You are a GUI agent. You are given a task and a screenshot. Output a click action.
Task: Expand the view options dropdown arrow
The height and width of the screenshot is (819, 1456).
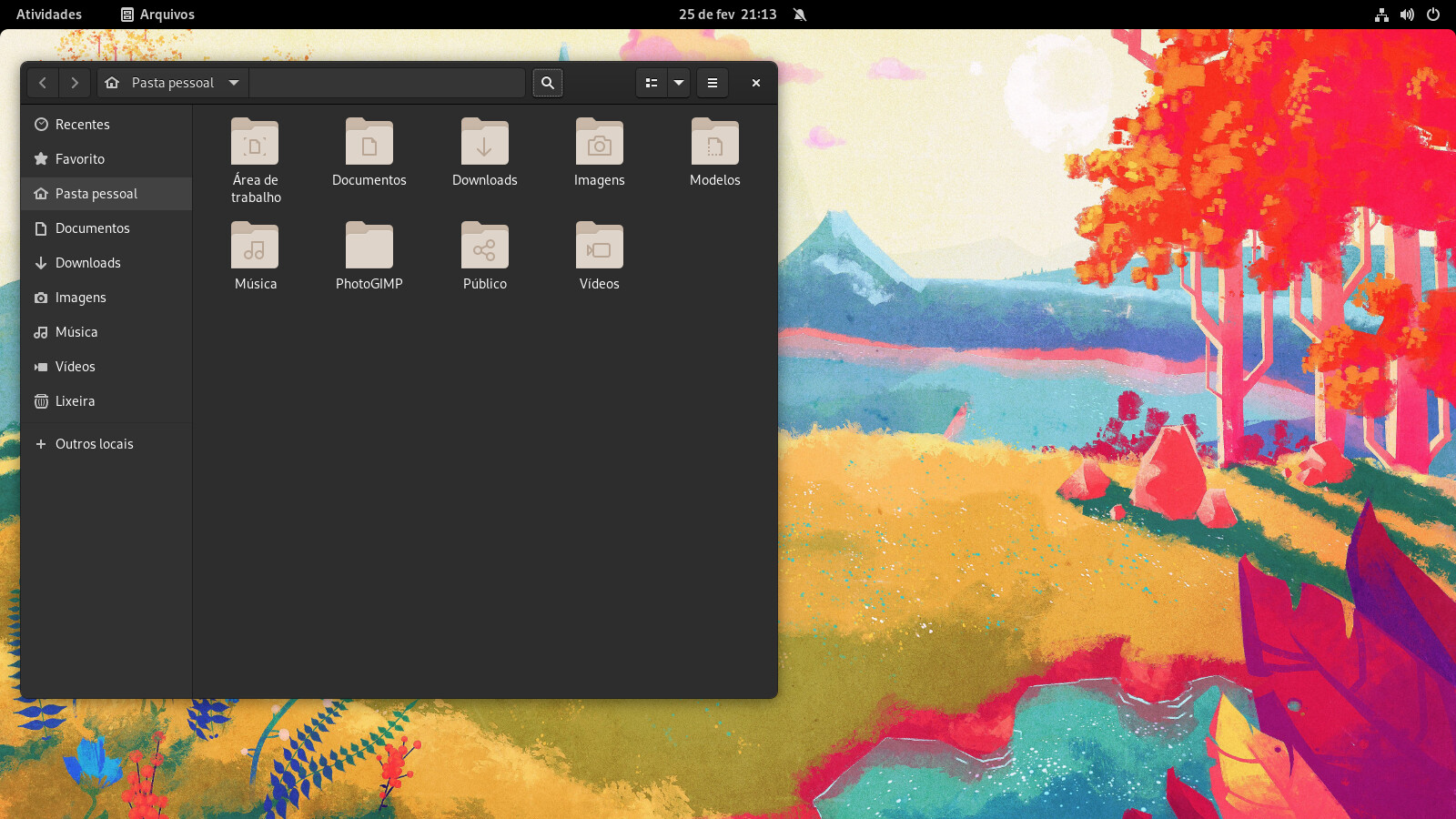click(x=679, y=83)
